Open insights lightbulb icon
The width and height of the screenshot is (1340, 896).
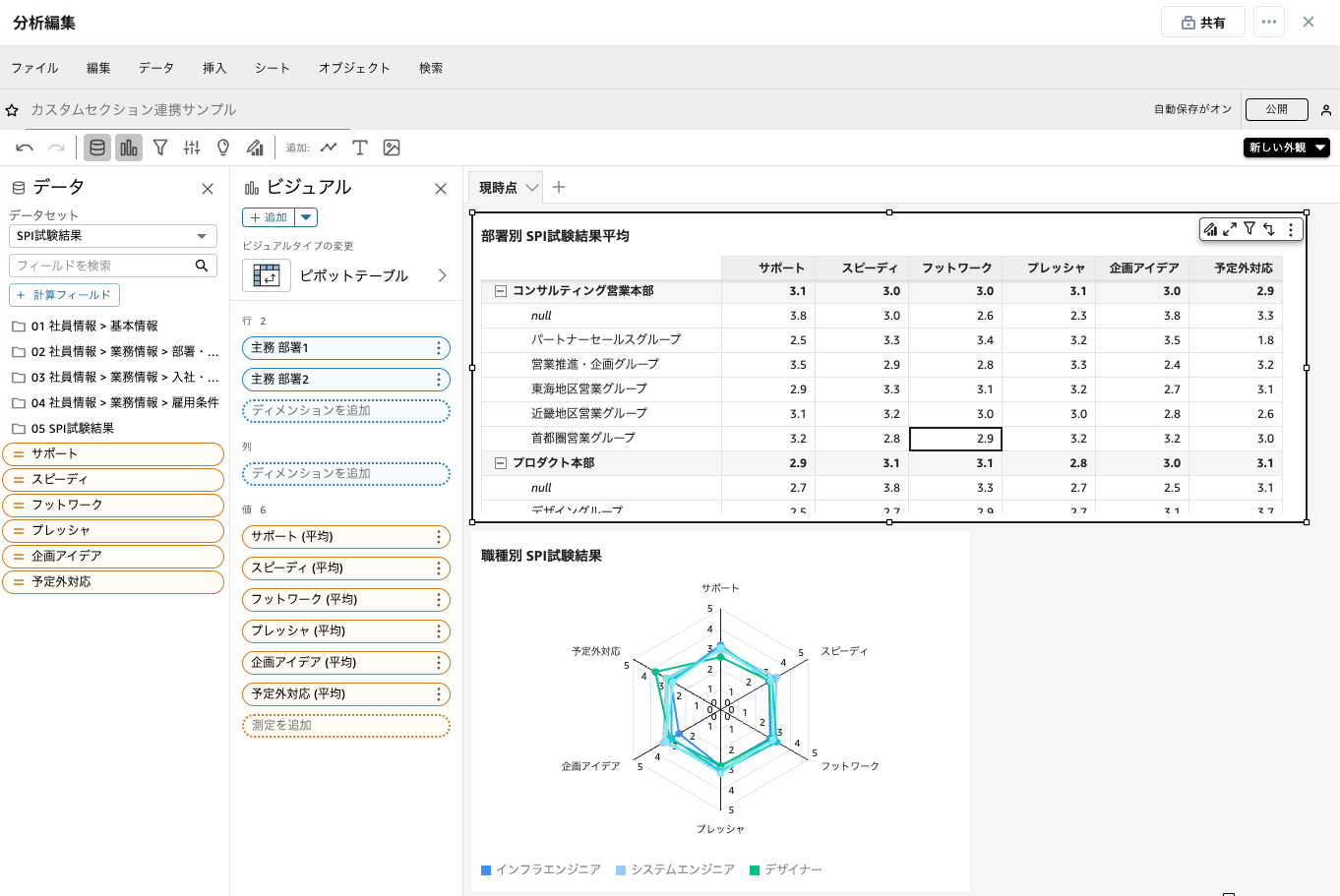(223, 148)
